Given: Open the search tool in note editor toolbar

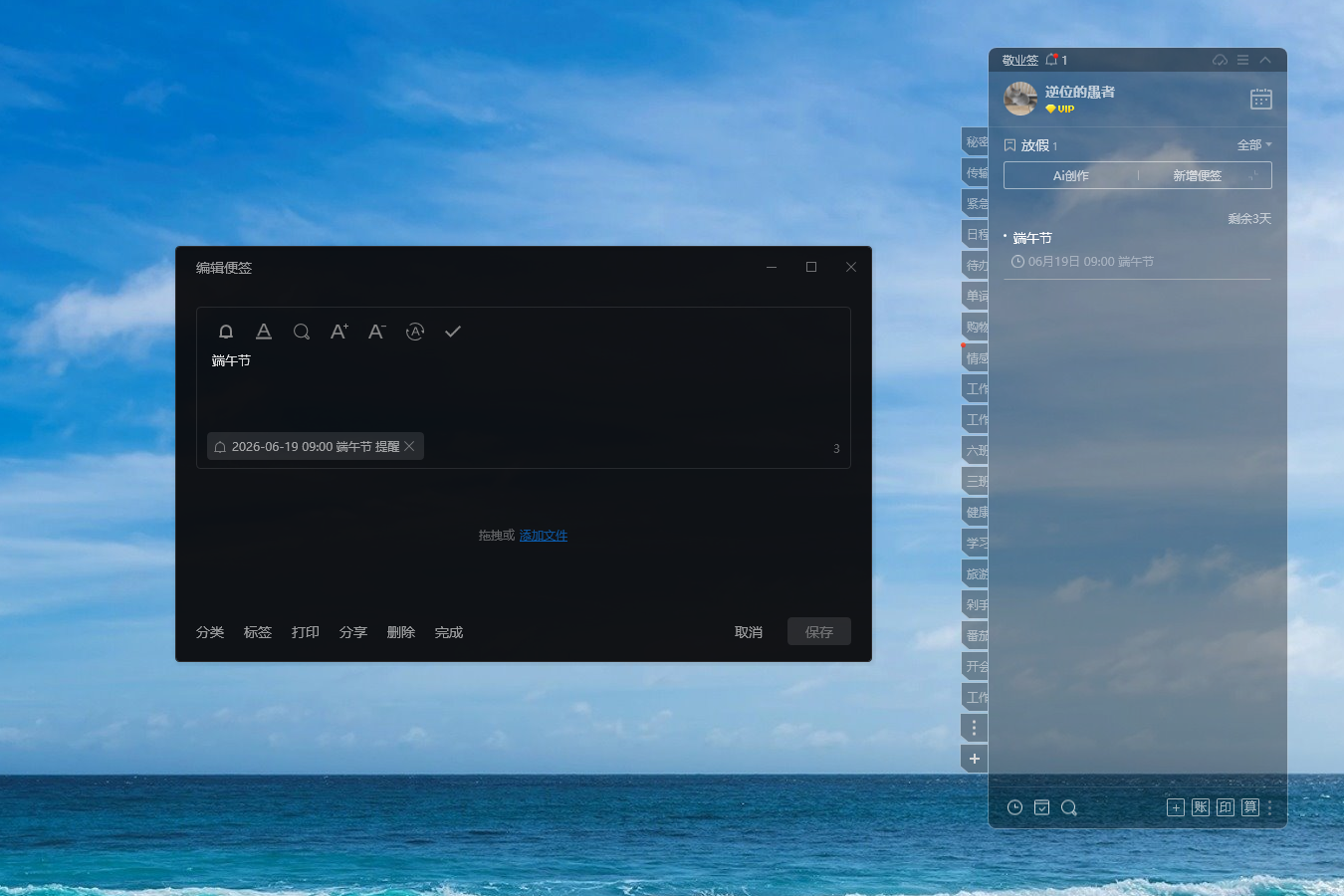Looking at the screenshot, I should click(x=302, y=332).
